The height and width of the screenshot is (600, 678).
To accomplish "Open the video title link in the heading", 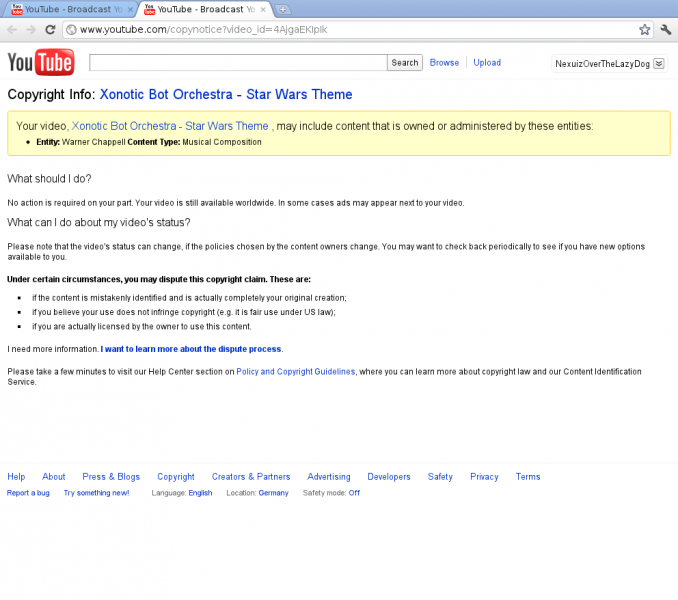I will click(x=226, y=94).
